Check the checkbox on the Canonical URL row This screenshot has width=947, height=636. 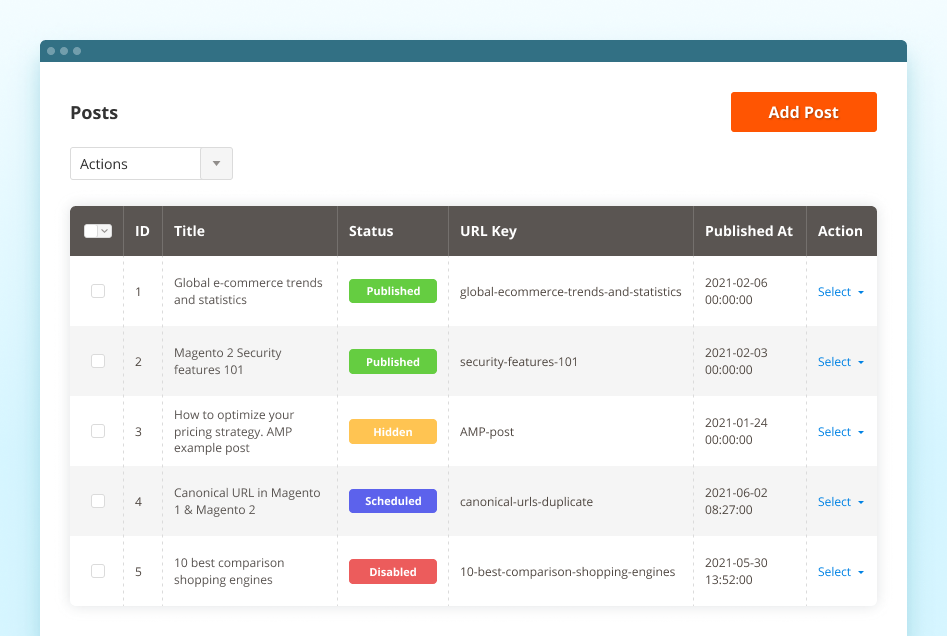pos(98,501)
